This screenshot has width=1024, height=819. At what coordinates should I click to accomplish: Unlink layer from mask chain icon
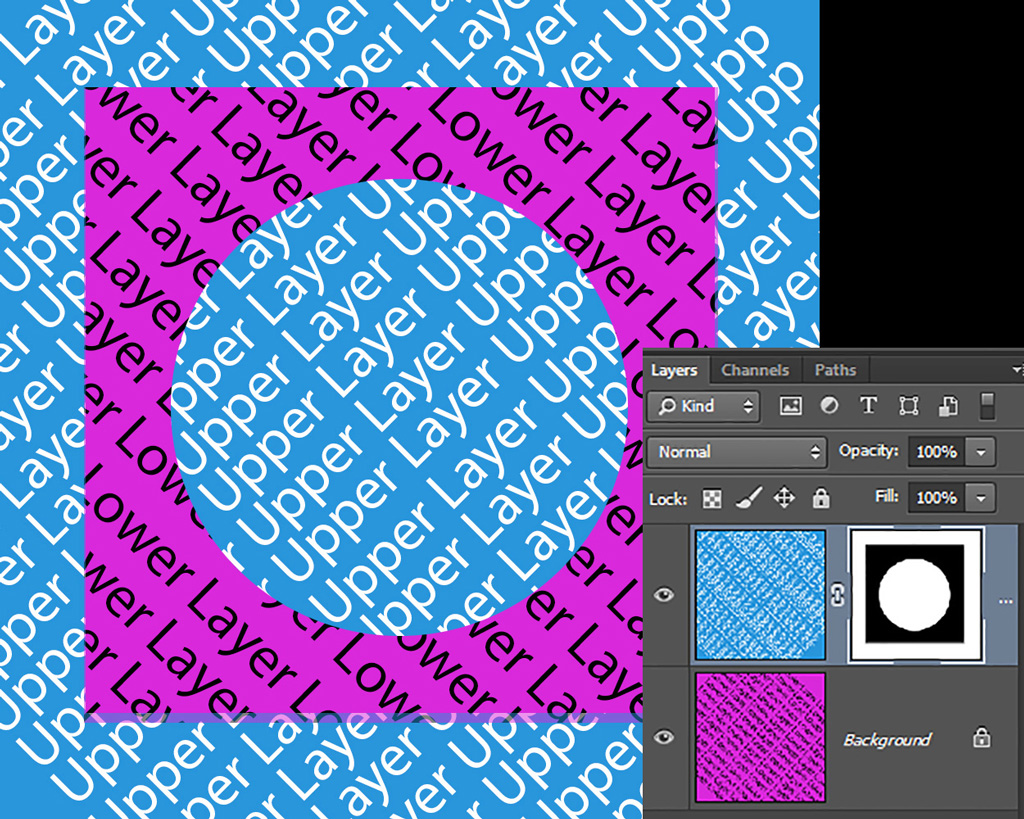coord(838,595)
